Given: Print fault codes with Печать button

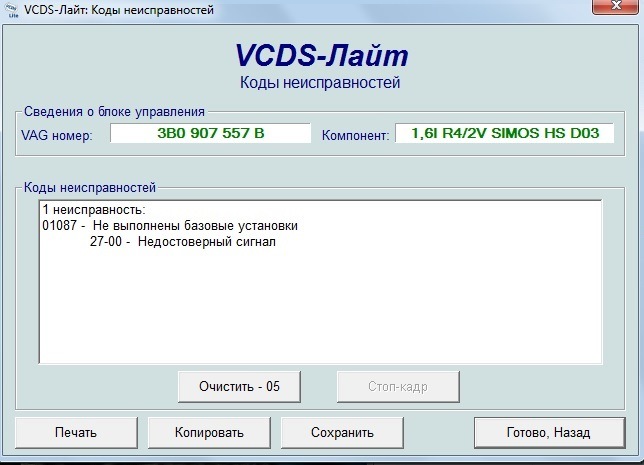Looking at the screenshot, I should click(x=76, y=433).
